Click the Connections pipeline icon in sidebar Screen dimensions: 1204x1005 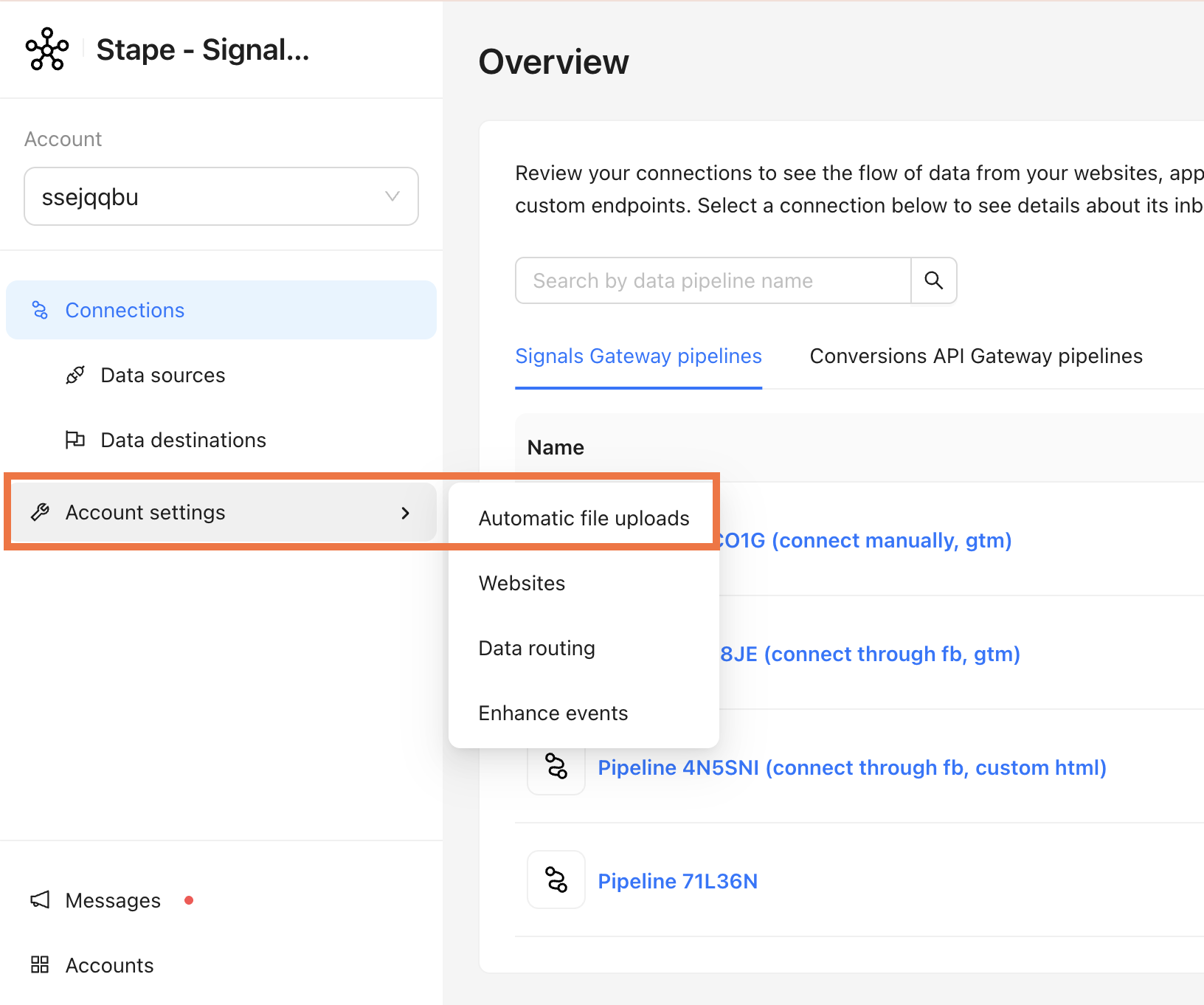[x=40, y=311]
